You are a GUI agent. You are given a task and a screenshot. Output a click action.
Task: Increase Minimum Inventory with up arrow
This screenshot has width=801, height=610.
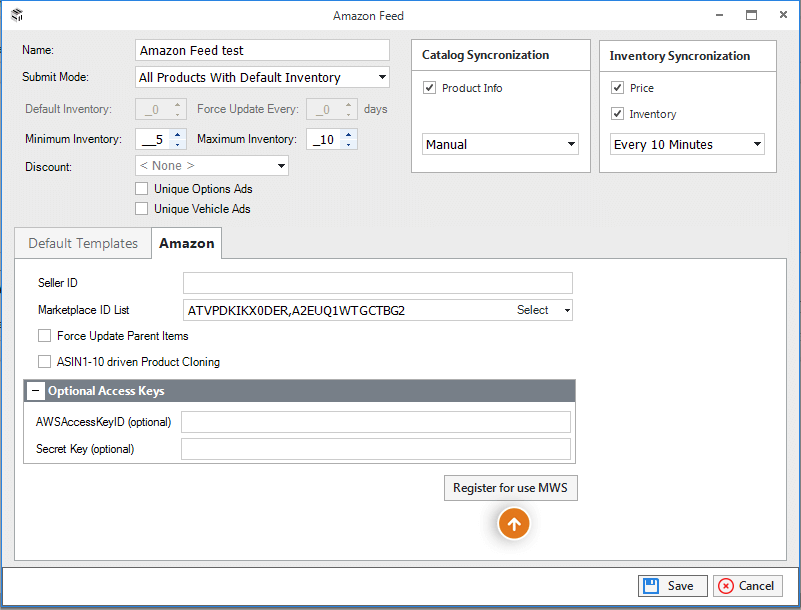coord(177,134)
